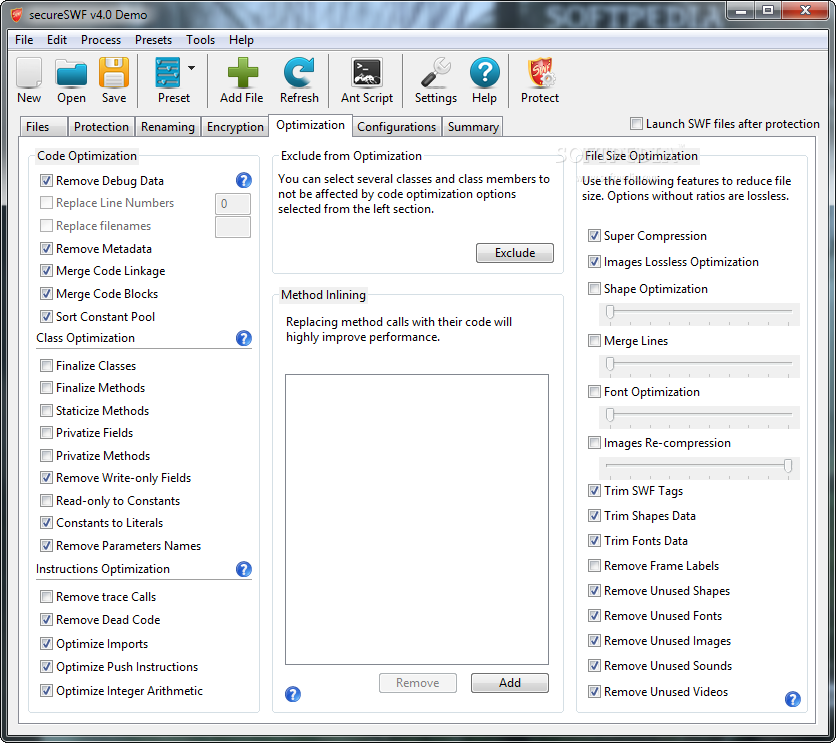Toggle Optimize Integer Arithmetic checkbox

pyautogui.click(x=46, y=690)
